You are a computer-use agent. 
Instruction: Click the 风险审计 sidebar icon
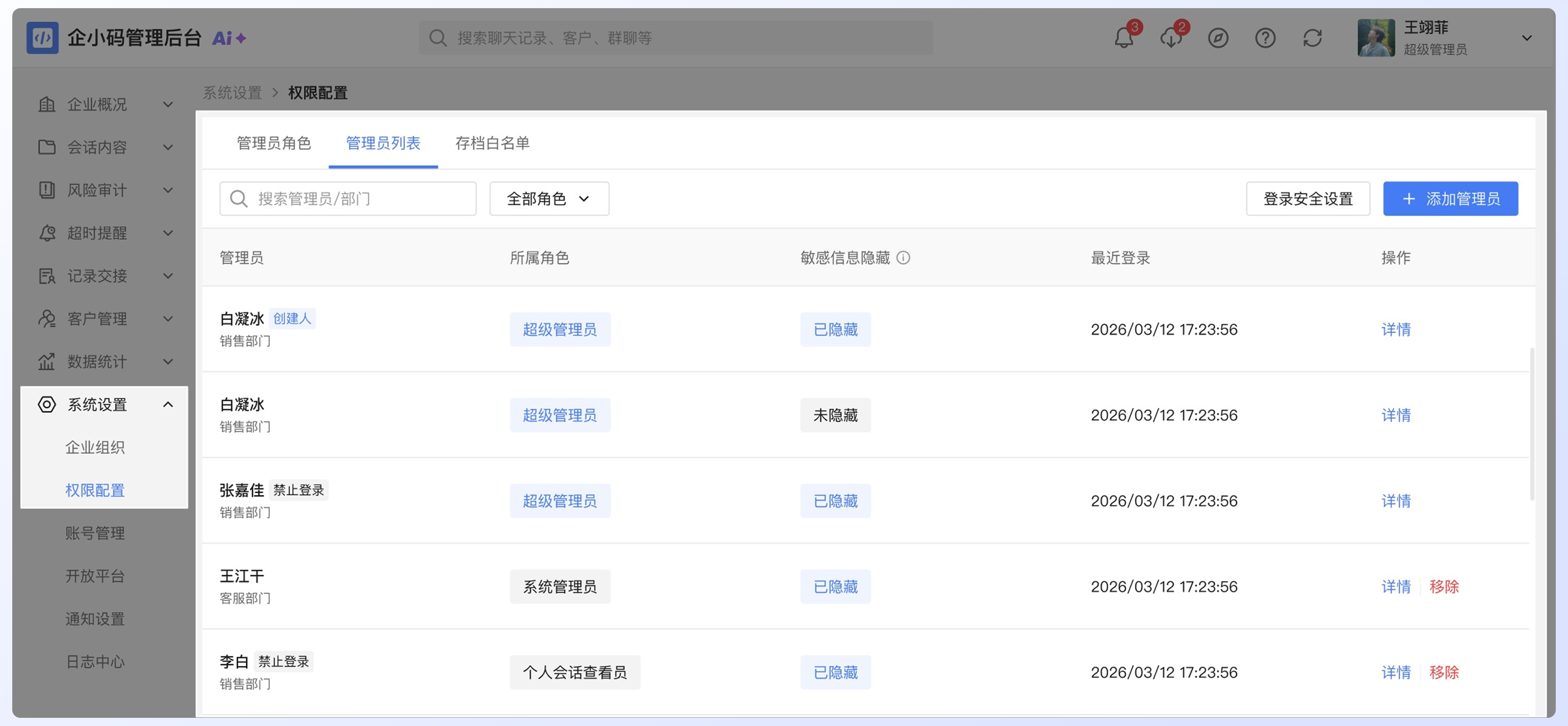coord(47,190)
